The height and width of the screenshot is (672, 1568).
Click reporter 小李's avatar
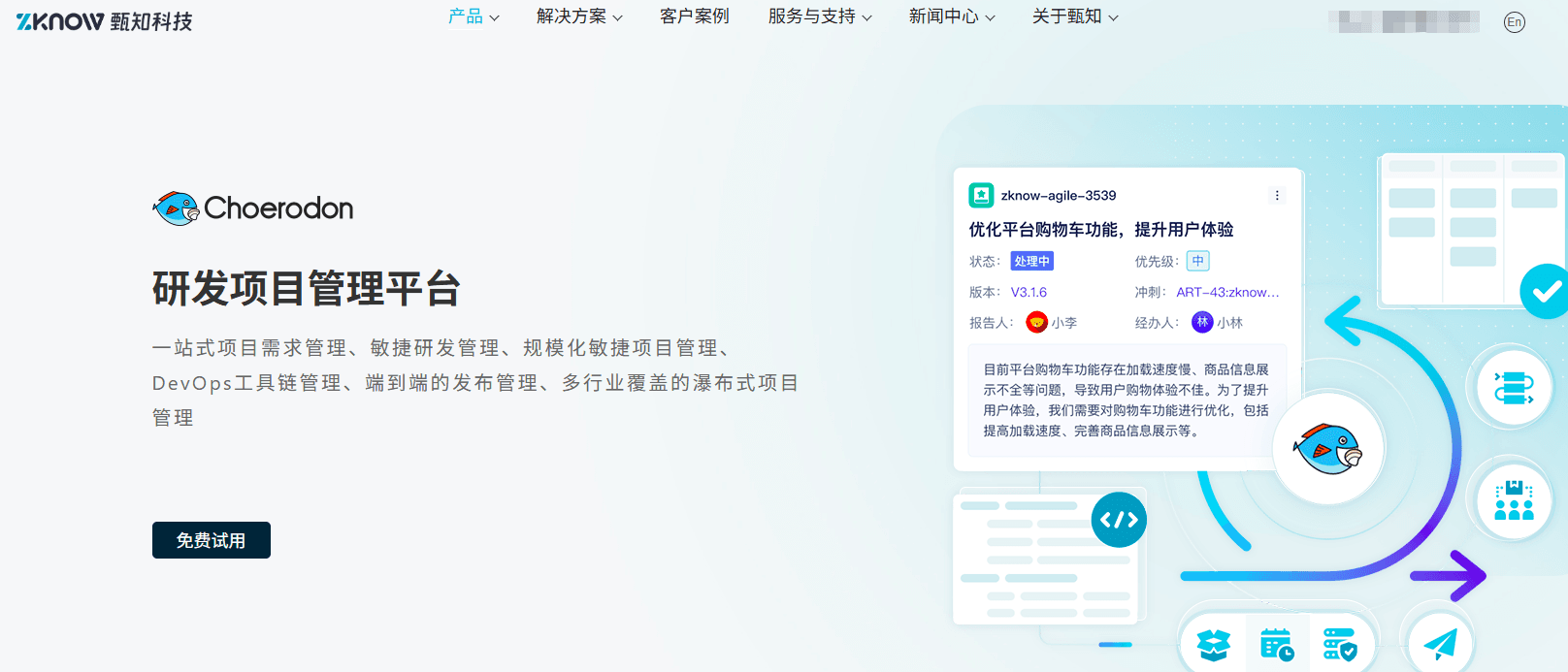tap(1036, 322)
